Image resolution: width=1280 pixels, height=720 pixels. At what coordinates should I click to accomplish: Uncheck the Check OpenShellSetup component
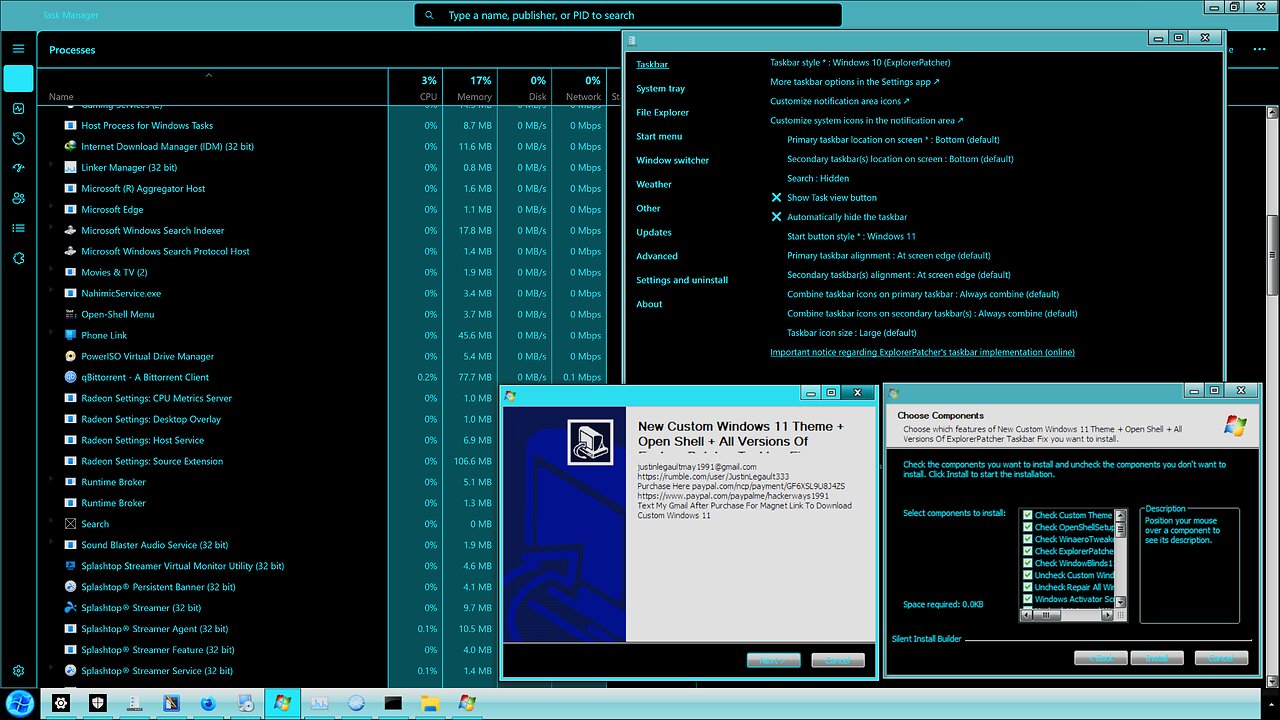pos(1027,527)
